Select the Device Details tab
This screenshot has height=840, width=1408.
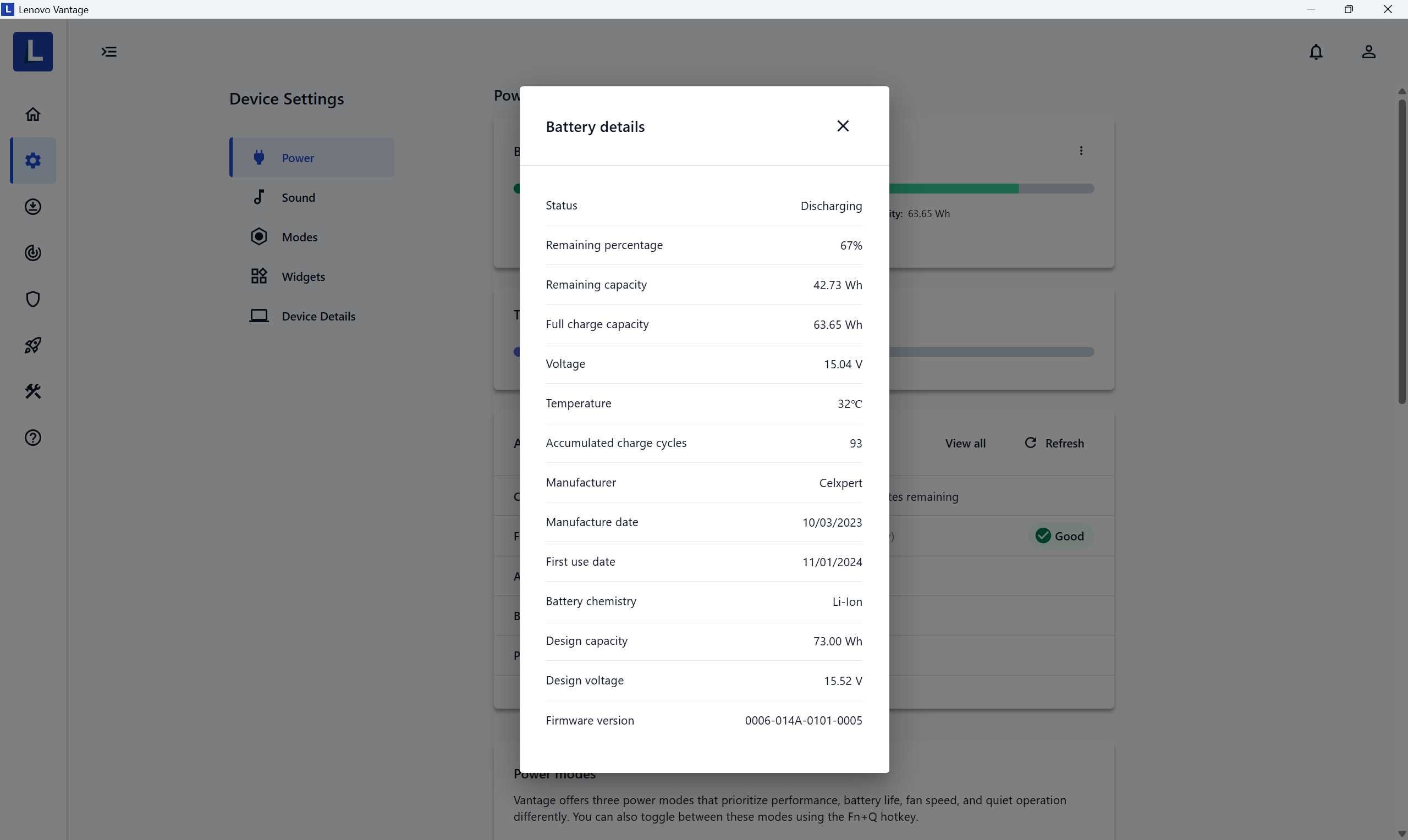(312, 316)
